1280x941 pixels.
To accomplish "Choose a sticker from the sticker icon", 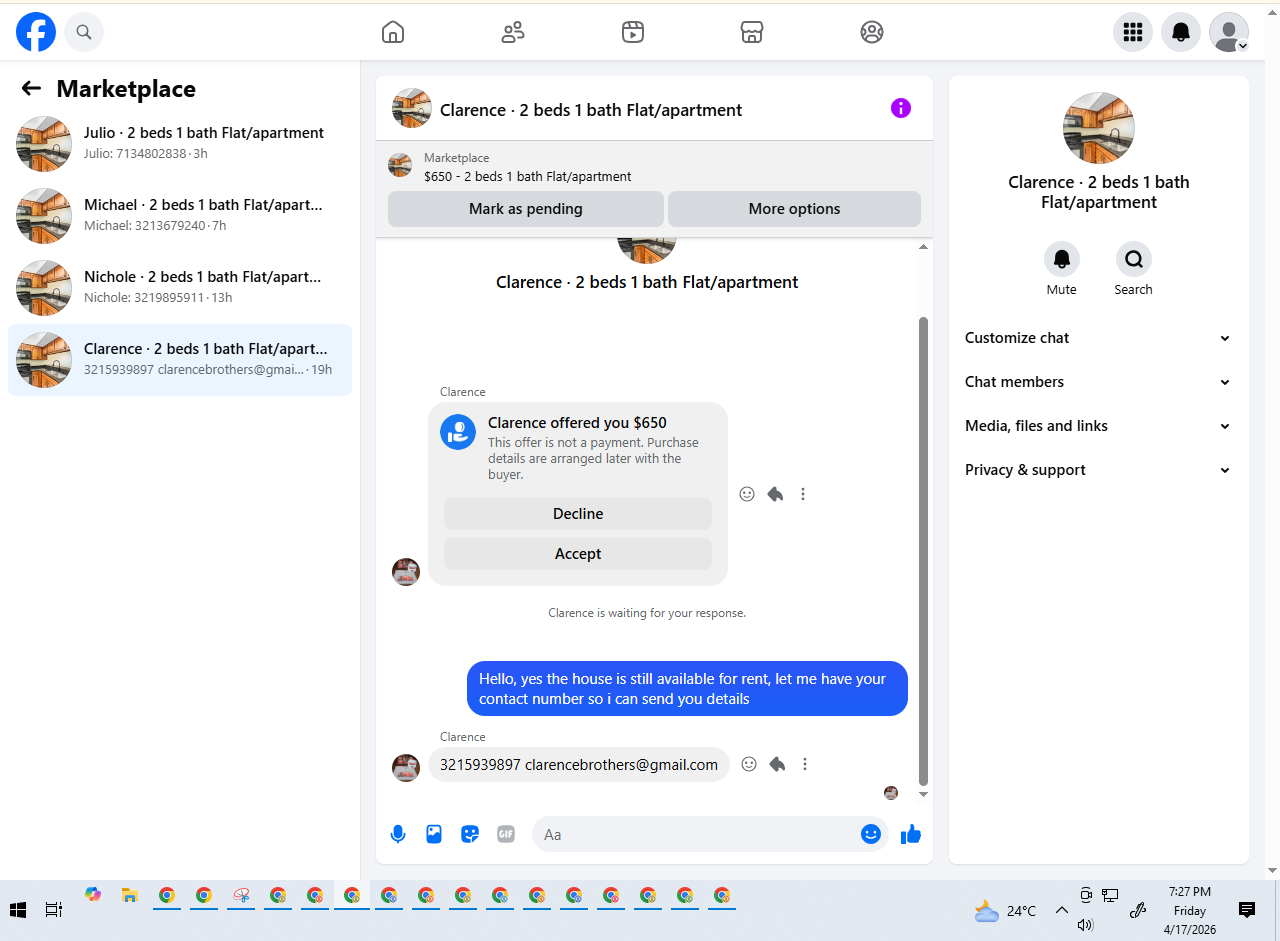I will point(470,834).
